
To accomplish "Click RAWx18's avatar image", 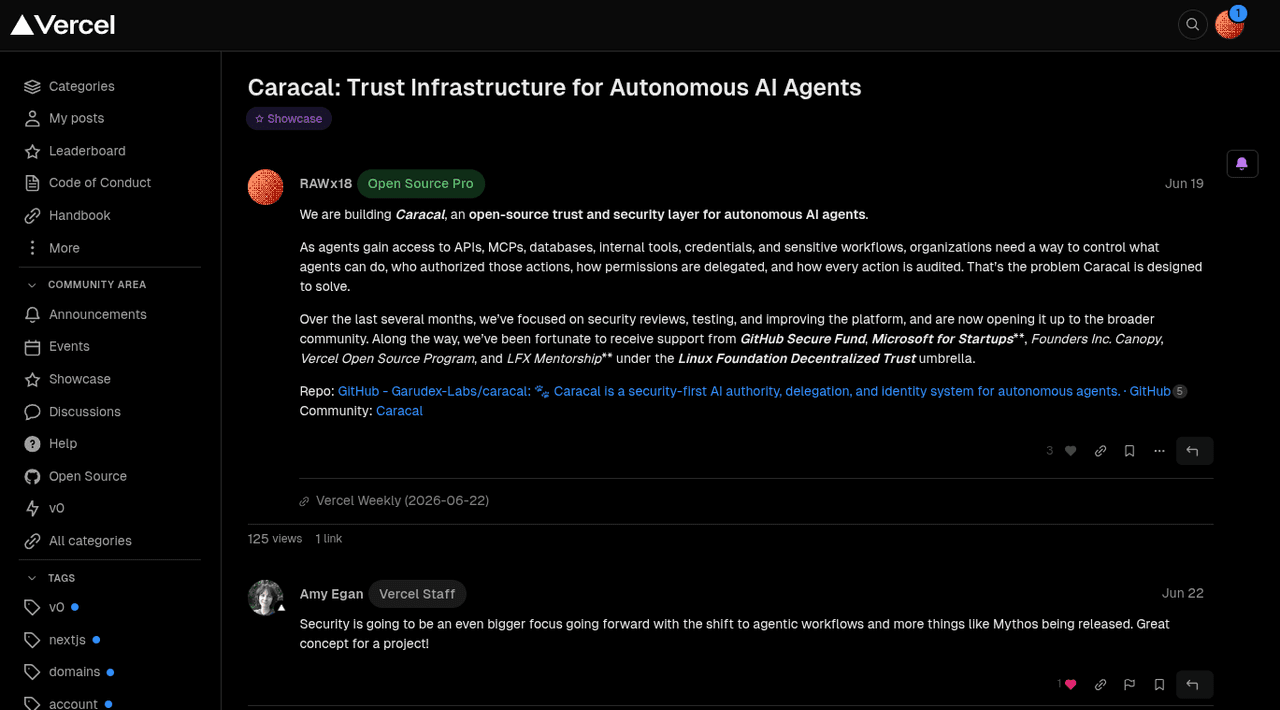I will point(265,187).
